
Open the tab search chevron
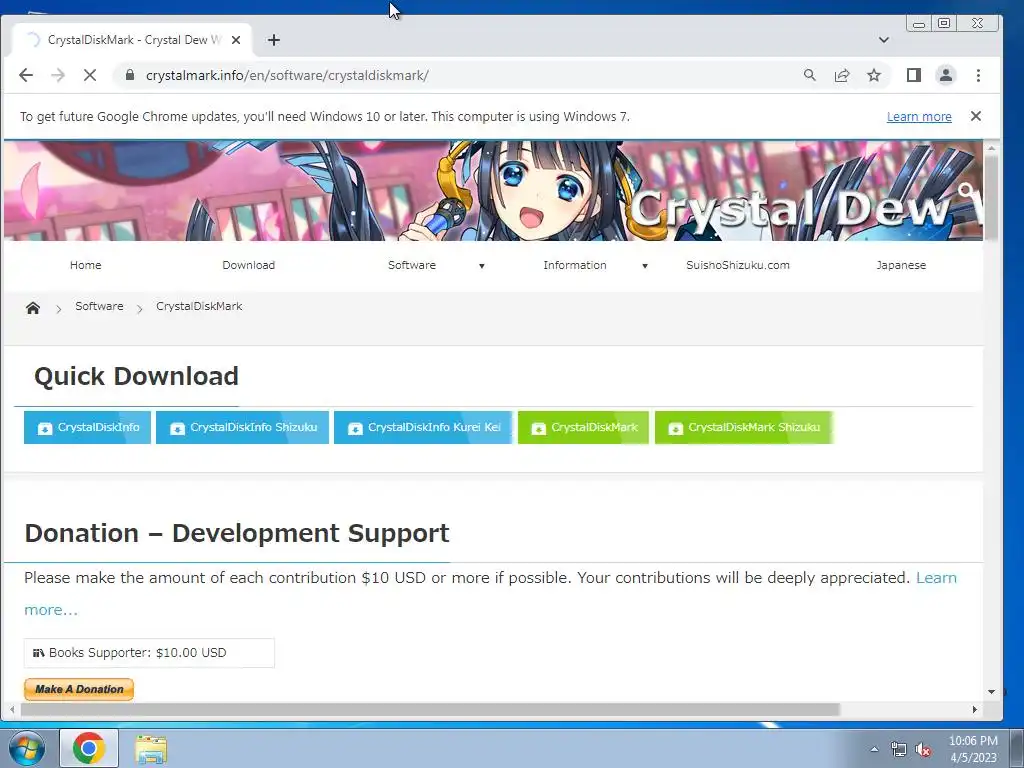[x=884, y=40]
